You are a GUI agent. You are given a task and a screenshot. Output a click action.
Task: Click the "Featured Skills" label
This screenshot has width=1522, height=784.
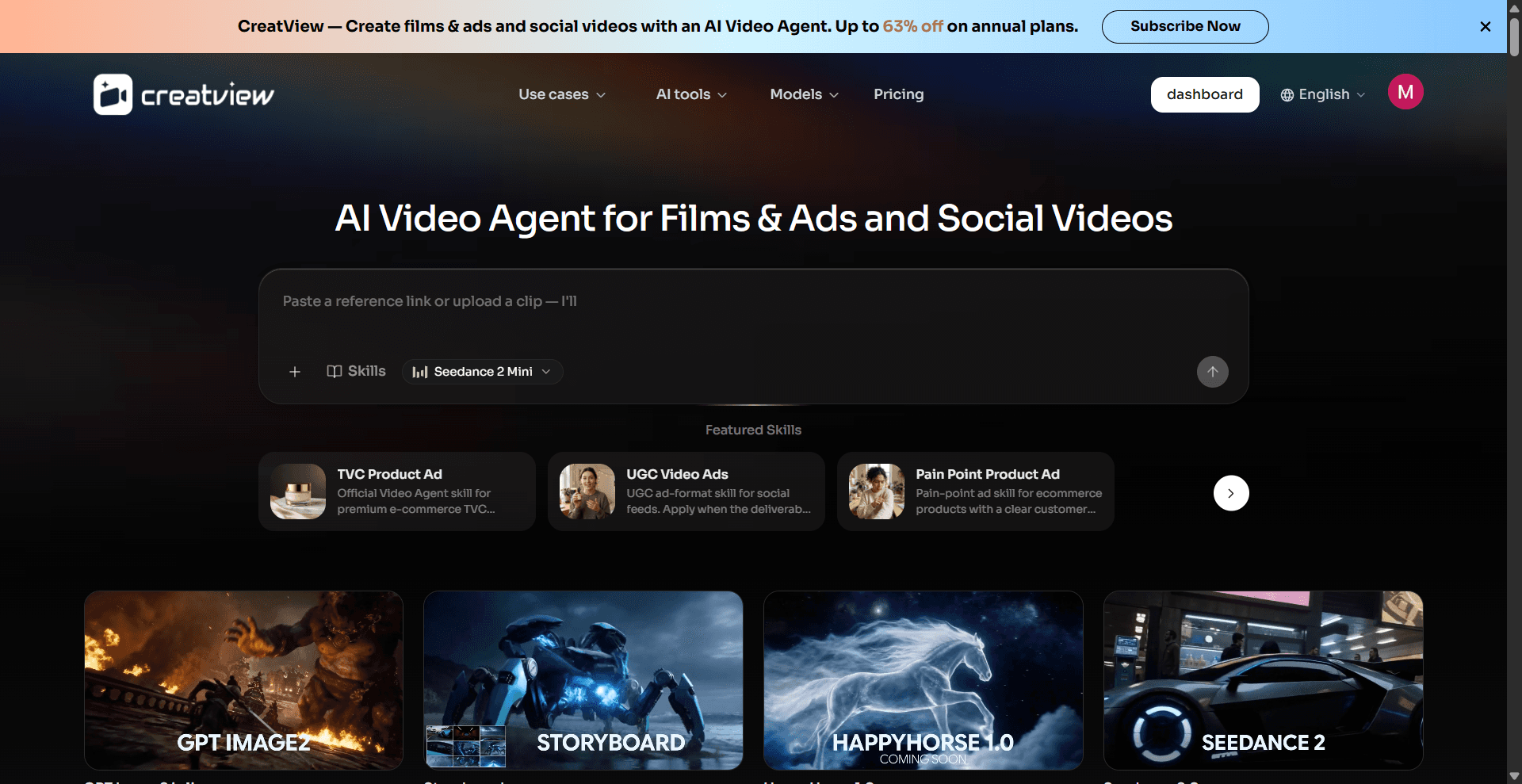[753, 430]
